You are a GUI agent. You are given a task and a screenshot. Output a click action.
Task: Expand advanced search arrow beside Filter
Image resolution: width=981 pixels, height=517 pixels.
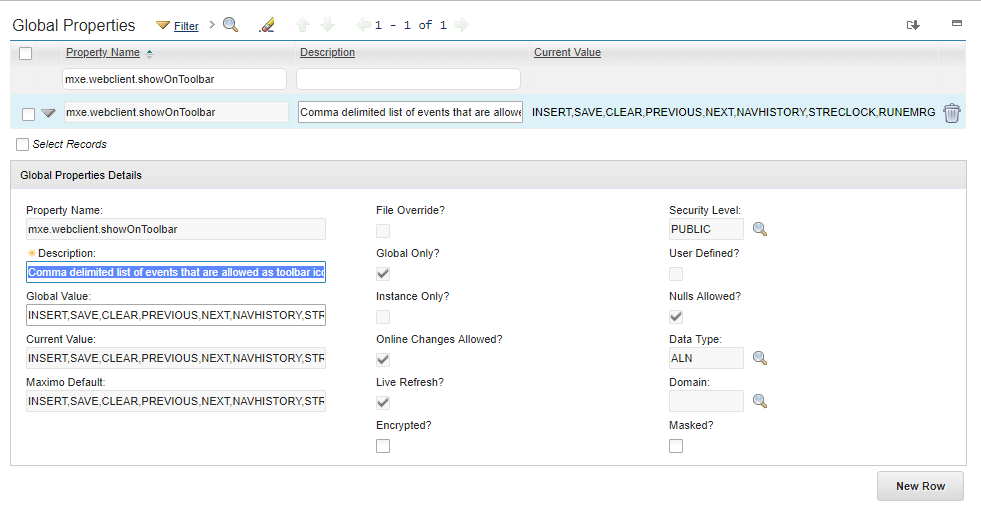[212, 24]
